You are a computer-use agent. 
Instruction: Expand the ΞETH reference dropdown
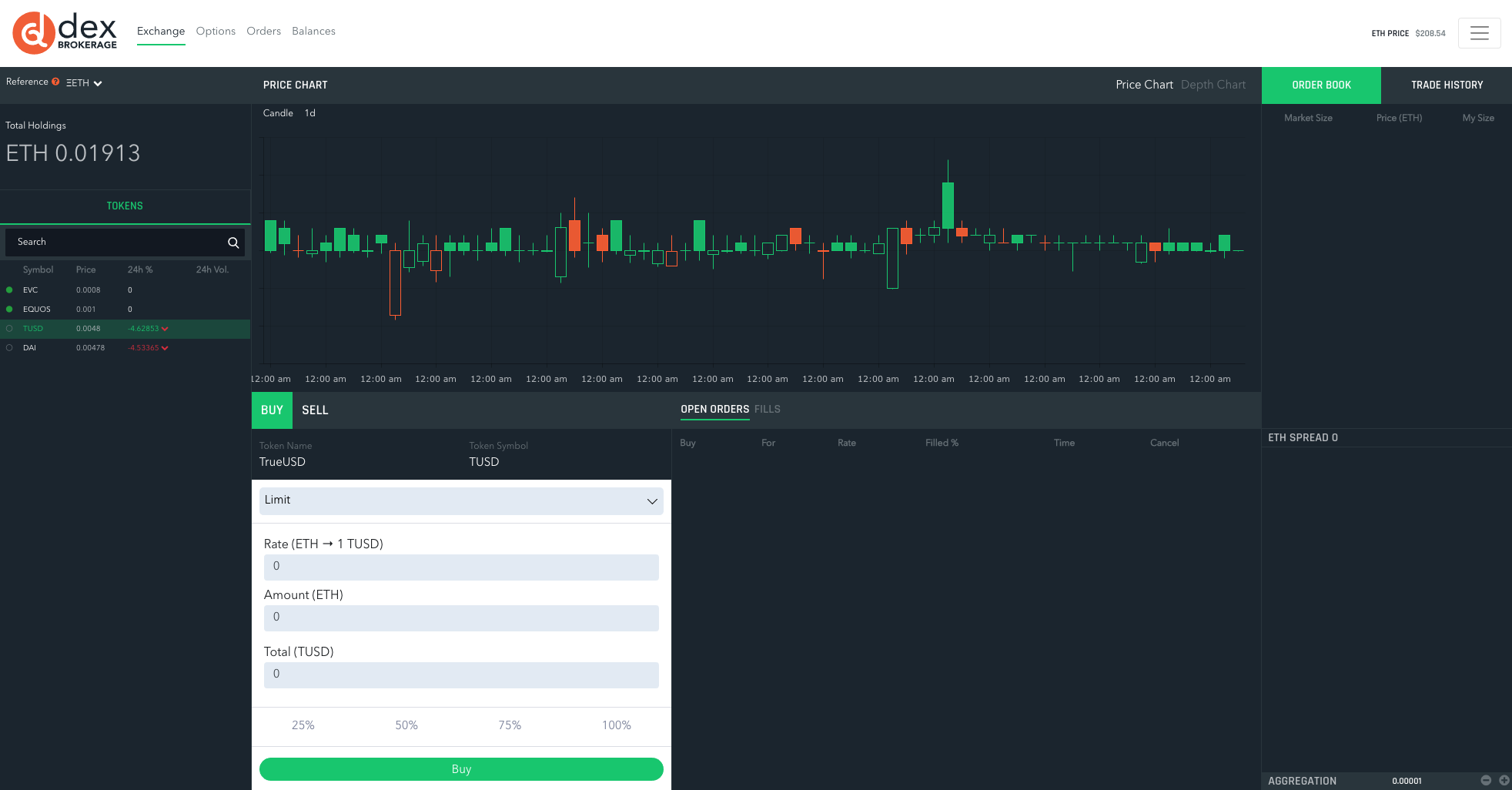[x=83, y=82]
